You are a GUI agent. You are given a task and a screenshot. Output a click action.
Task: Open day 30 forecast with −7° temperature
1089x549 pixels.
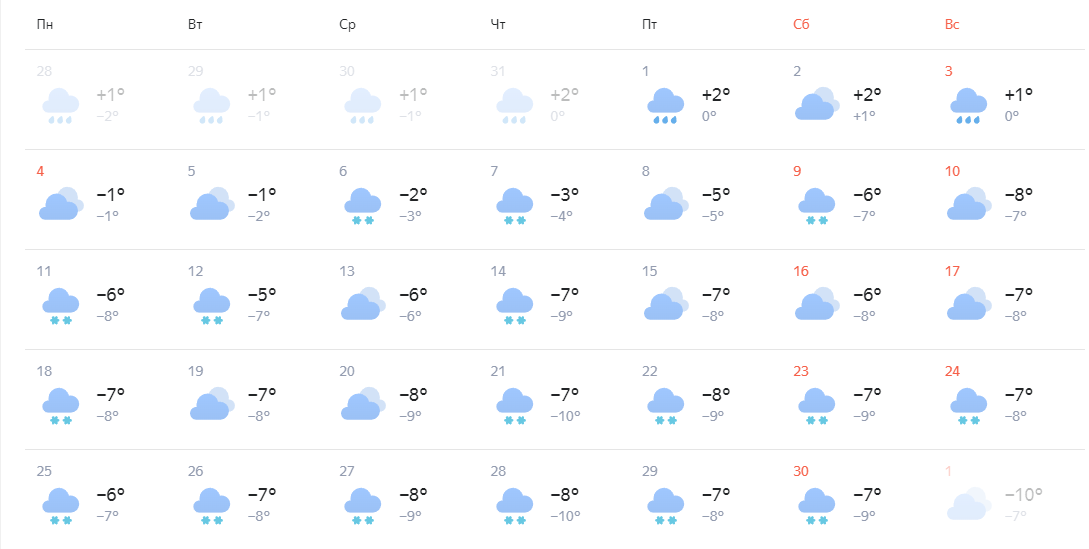click(857, 500)
